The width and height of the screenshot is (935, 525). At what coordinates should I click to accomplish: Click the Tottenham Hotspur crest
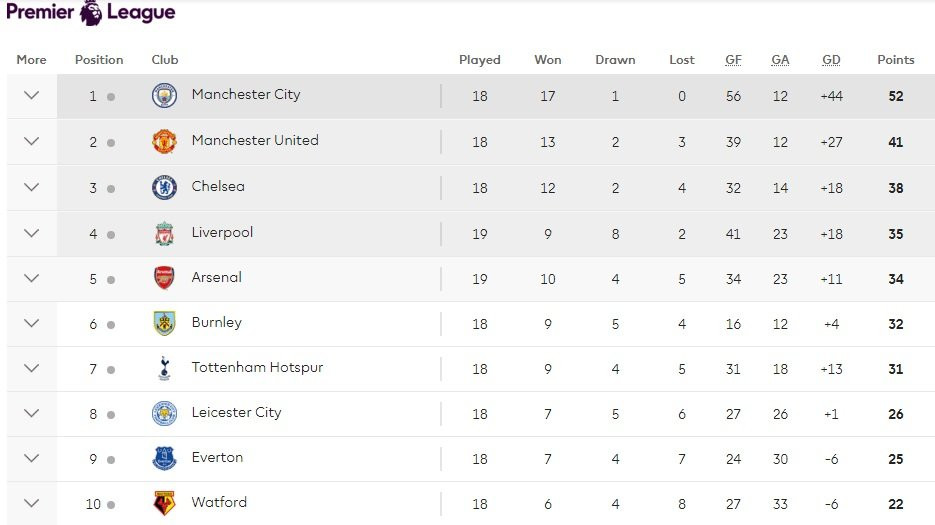tap(164, 369)
